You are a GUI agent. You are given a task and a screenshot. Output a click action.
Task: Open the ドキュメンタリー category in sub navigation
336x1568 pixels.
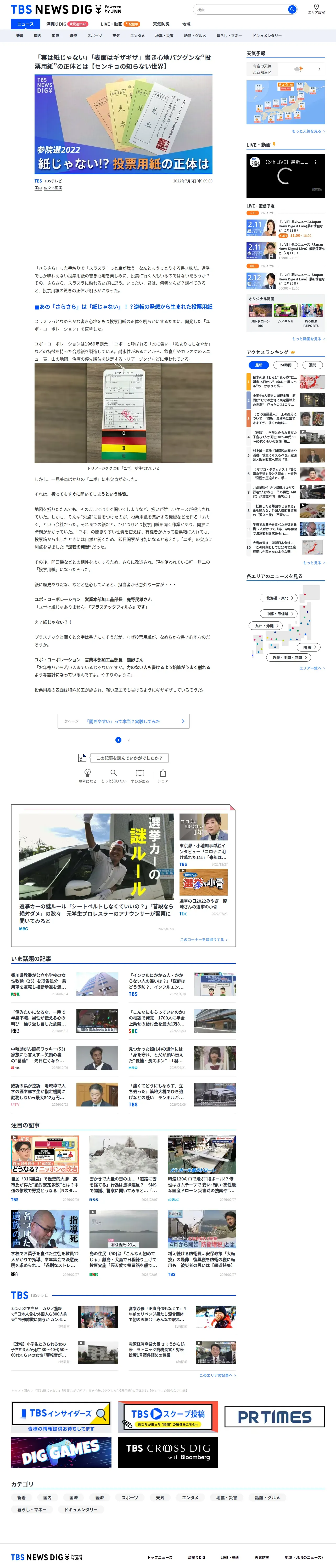click(267, 36)
